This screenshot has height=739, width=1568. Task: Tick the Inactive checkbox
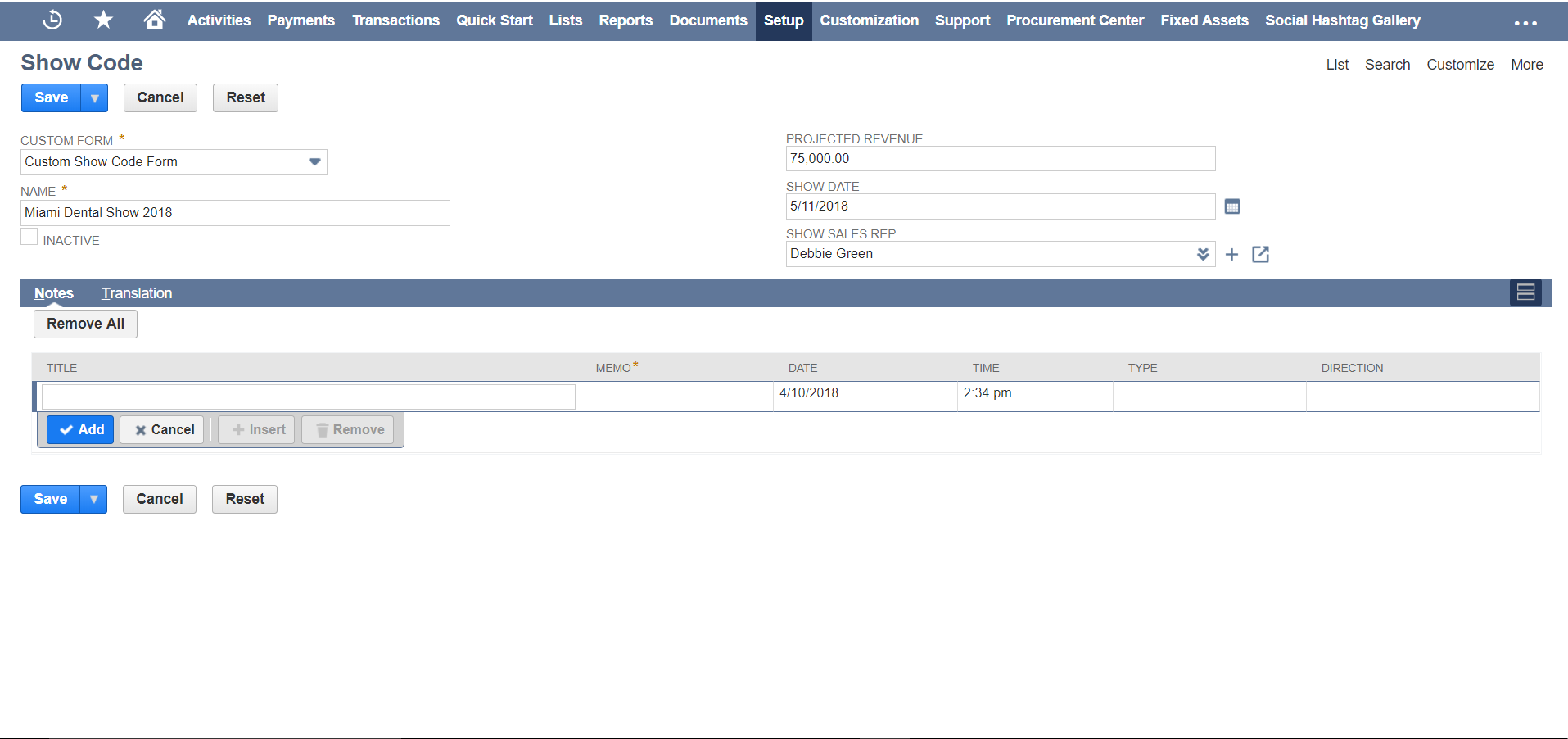(x=29, y=238)
